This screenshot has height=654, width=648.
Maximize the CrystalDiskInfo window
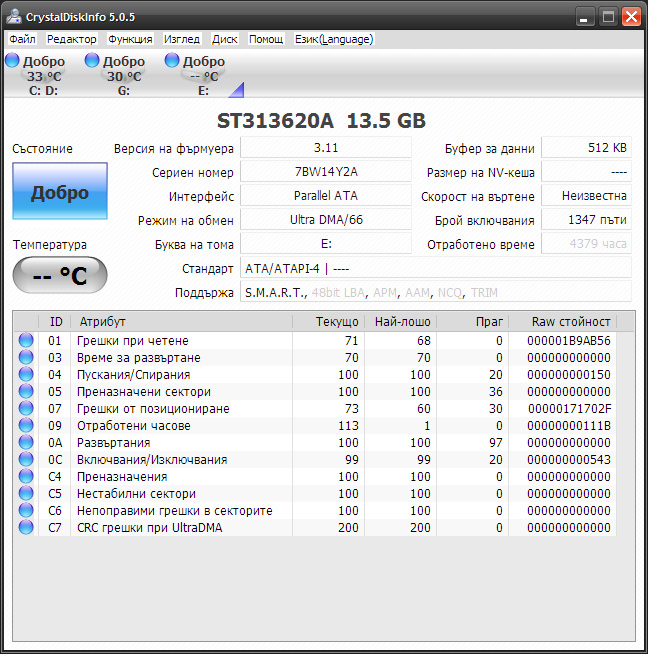(x=608, y=17)
